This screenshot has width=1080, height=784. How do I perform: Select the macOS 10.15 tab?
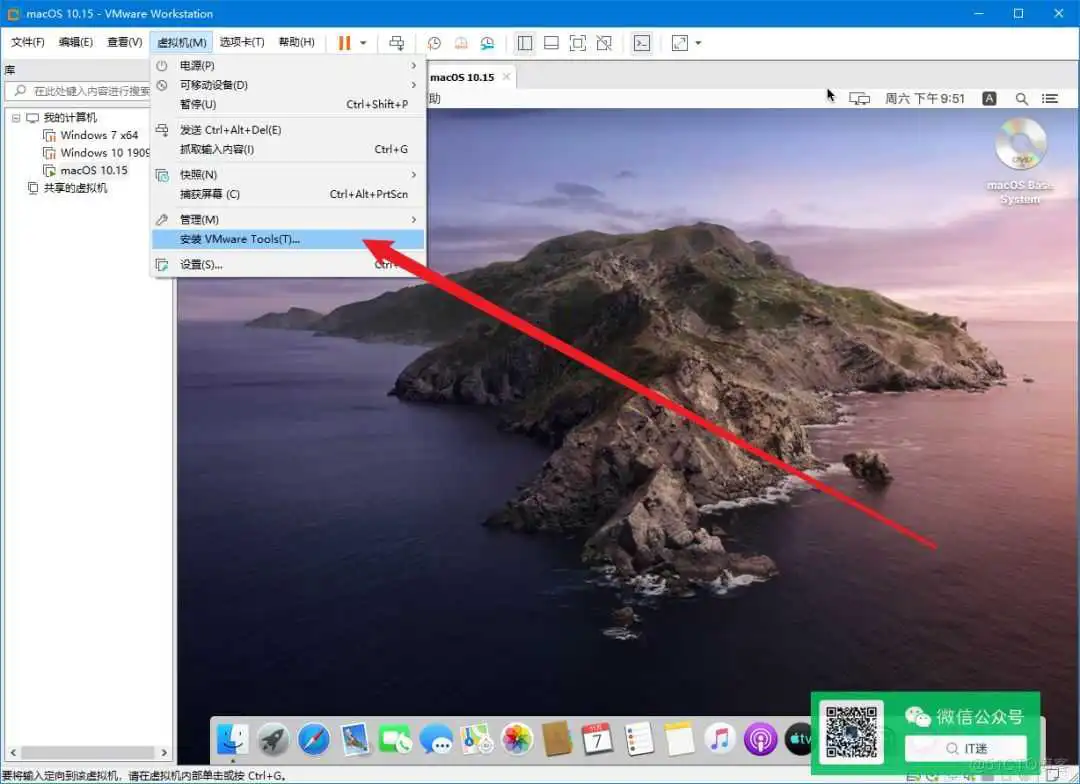pyautogui.click(x=462, y=75)
